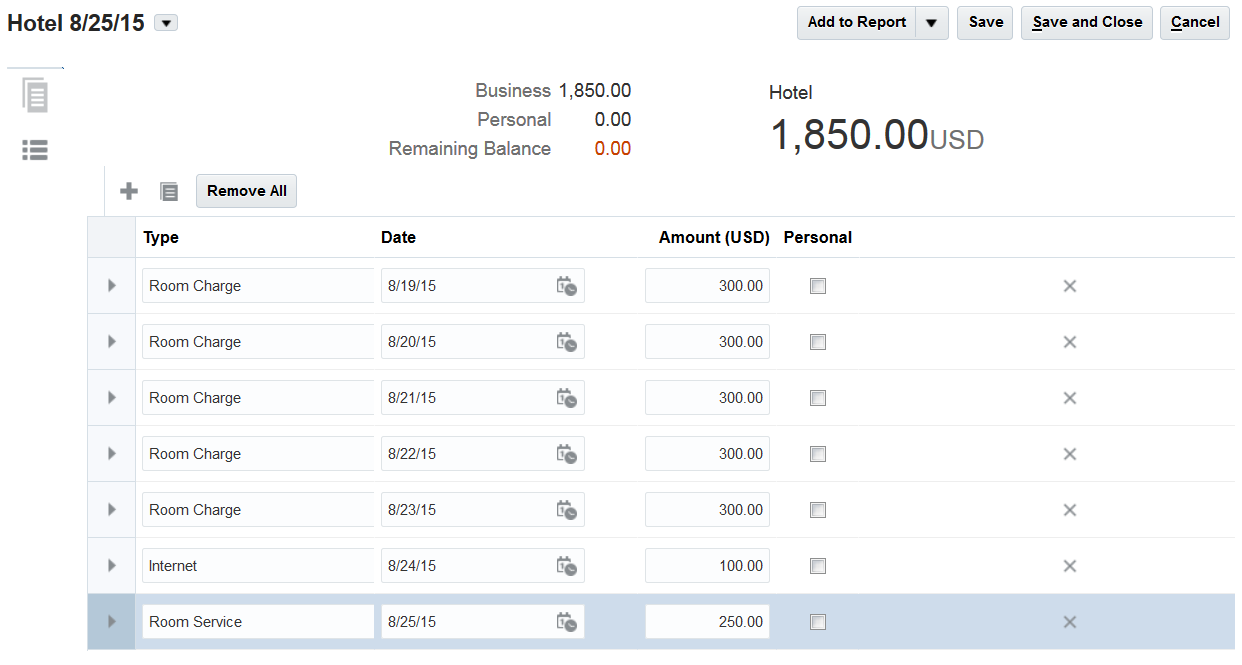The height and width of the screenshot is (665, 1242).
Task: Delete the 8/20/15 Room Charge row
Action: pyautogui.click(x=1069, y=342)
